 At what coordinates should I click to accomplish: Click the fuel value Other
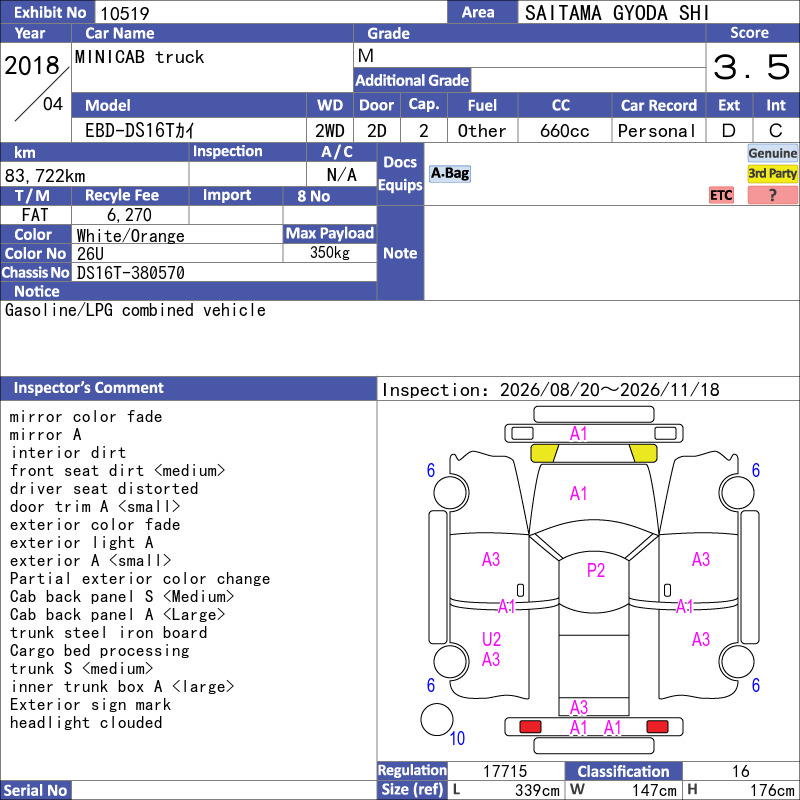coord(482,131)
